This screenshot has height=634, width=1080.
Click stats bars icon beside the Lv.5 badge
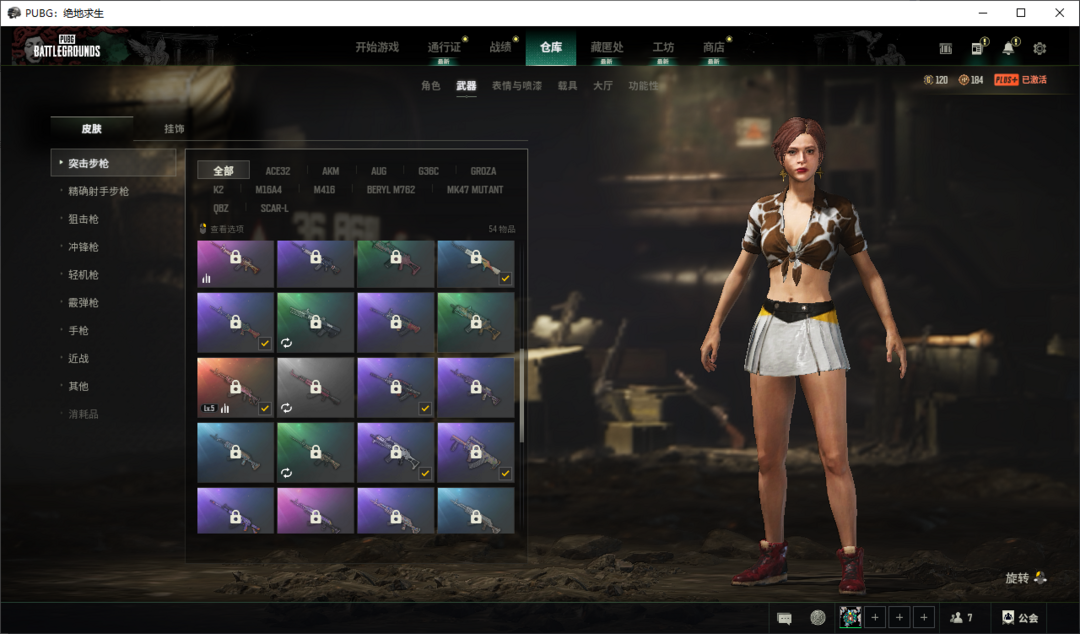[225, 409]
